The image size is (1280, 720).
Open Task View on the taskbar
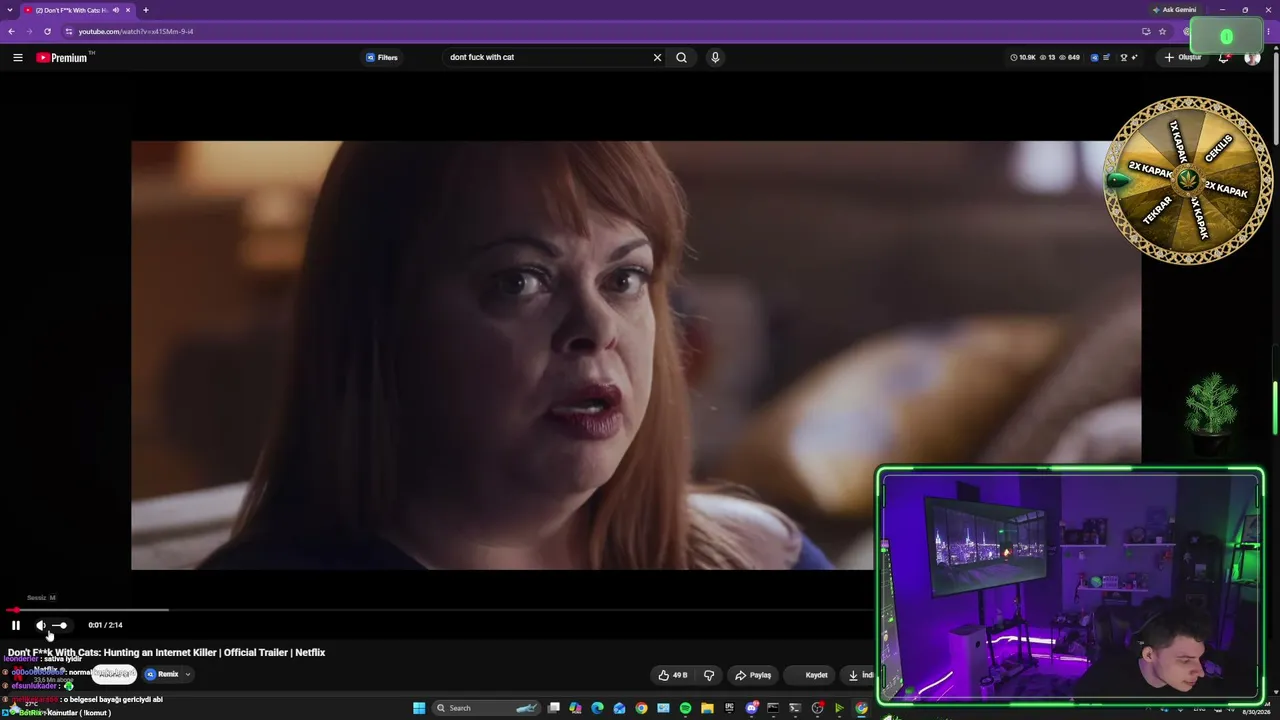(553, 708)
